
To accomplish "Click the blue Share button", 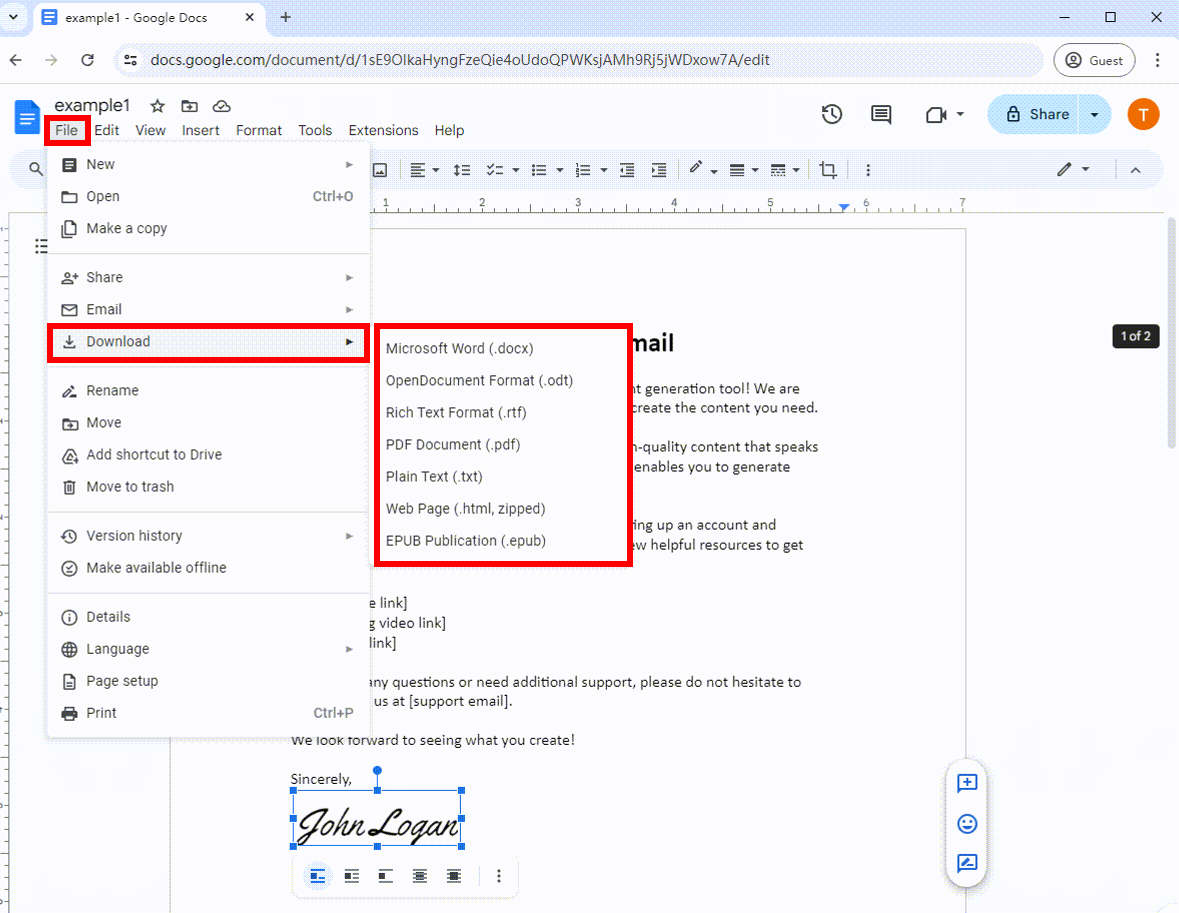I will (1034, 114).
